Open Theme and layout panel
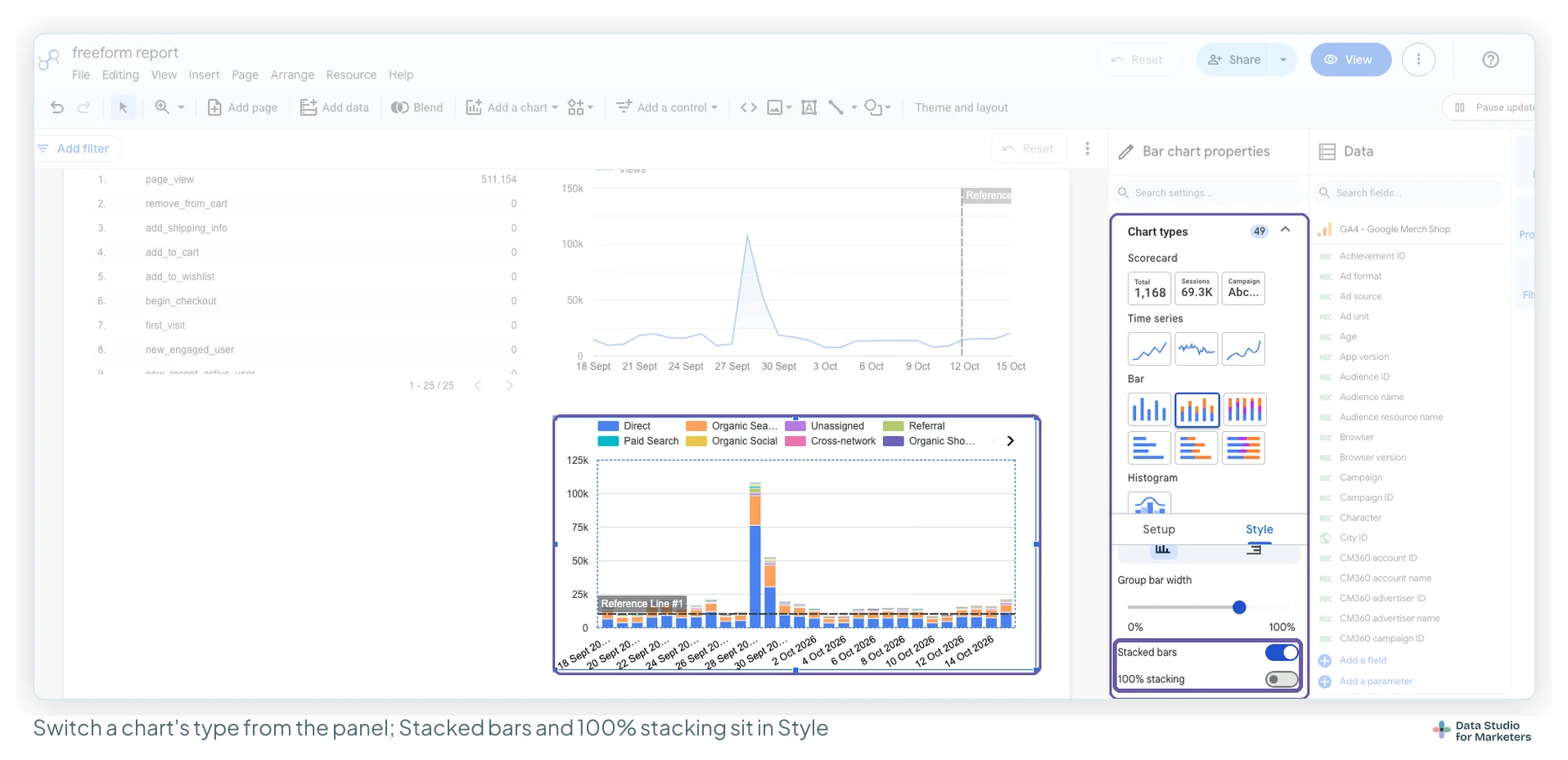1568x760 pixels. click(x=961, y=107)
